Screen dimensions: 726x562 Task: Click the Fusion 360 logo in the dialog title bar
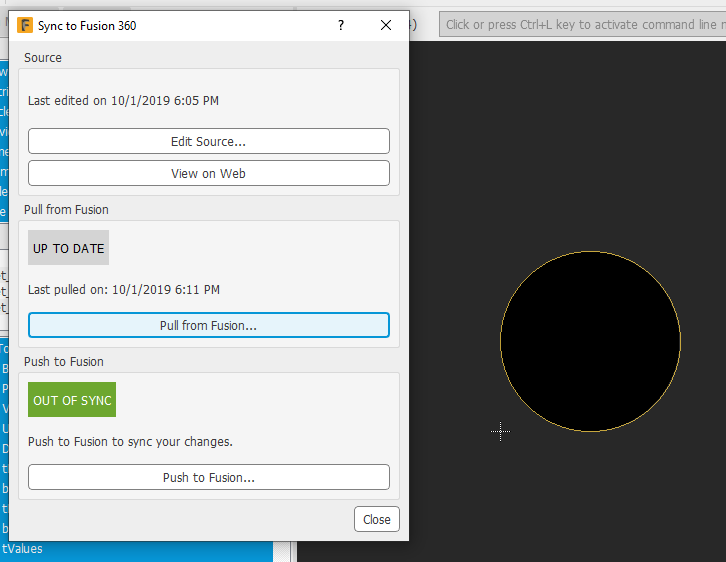pos(25,26)
